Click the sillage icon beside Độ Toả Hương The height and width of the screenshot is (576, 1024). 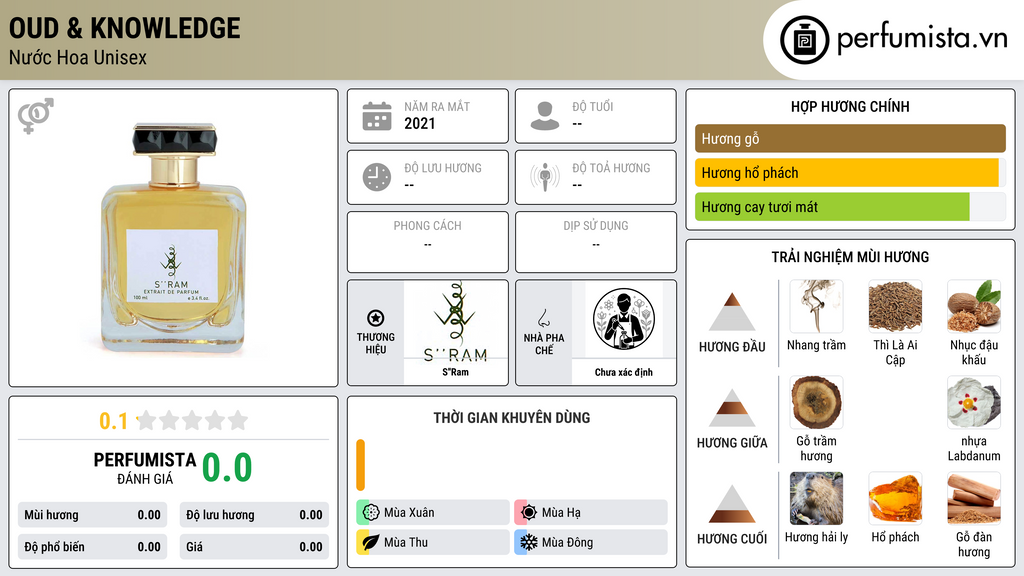tap(545, 177)
